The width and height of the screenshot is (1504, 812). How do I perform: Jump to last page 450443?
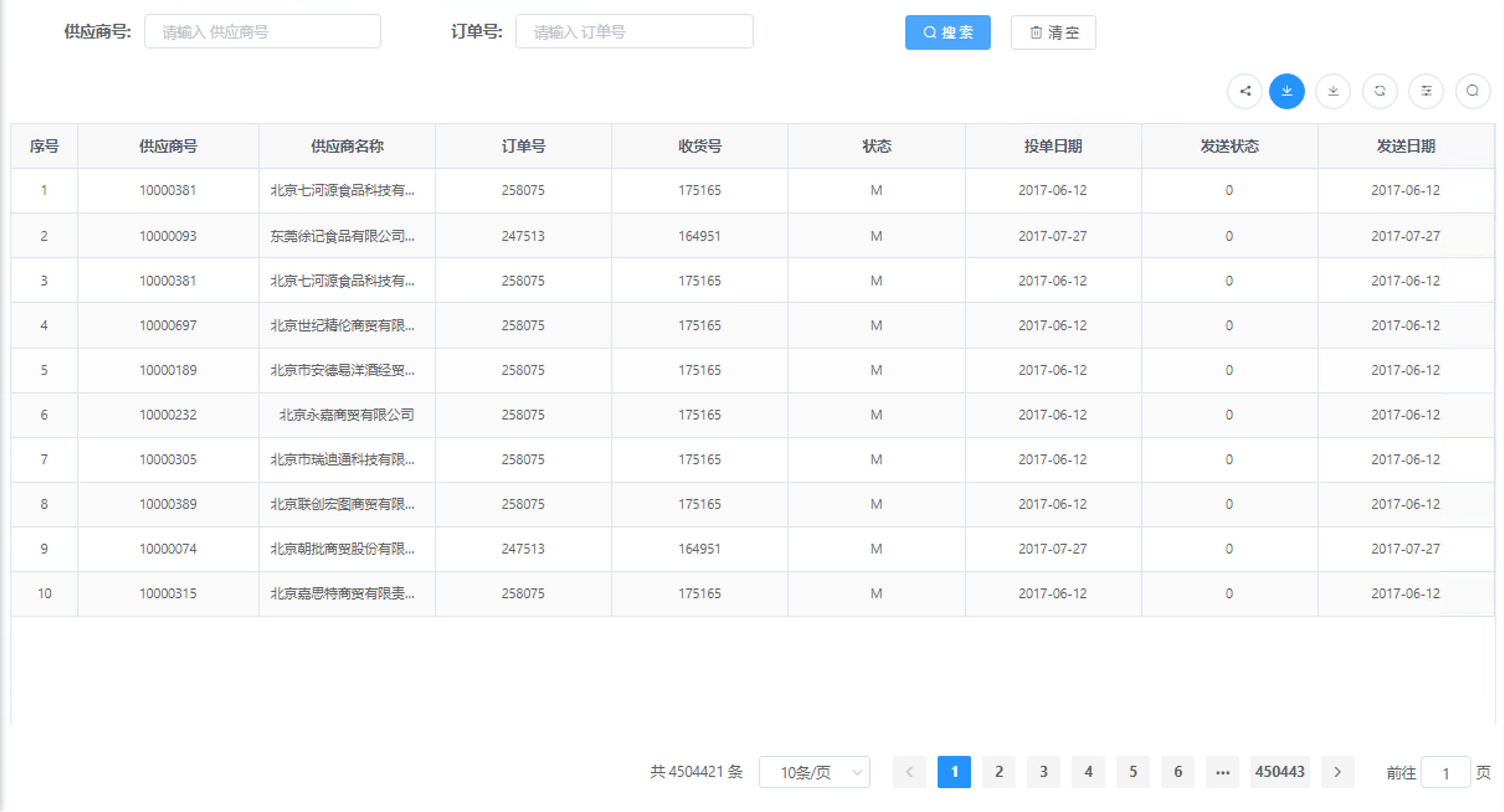pyautogui.click(x=1280, y=772)
